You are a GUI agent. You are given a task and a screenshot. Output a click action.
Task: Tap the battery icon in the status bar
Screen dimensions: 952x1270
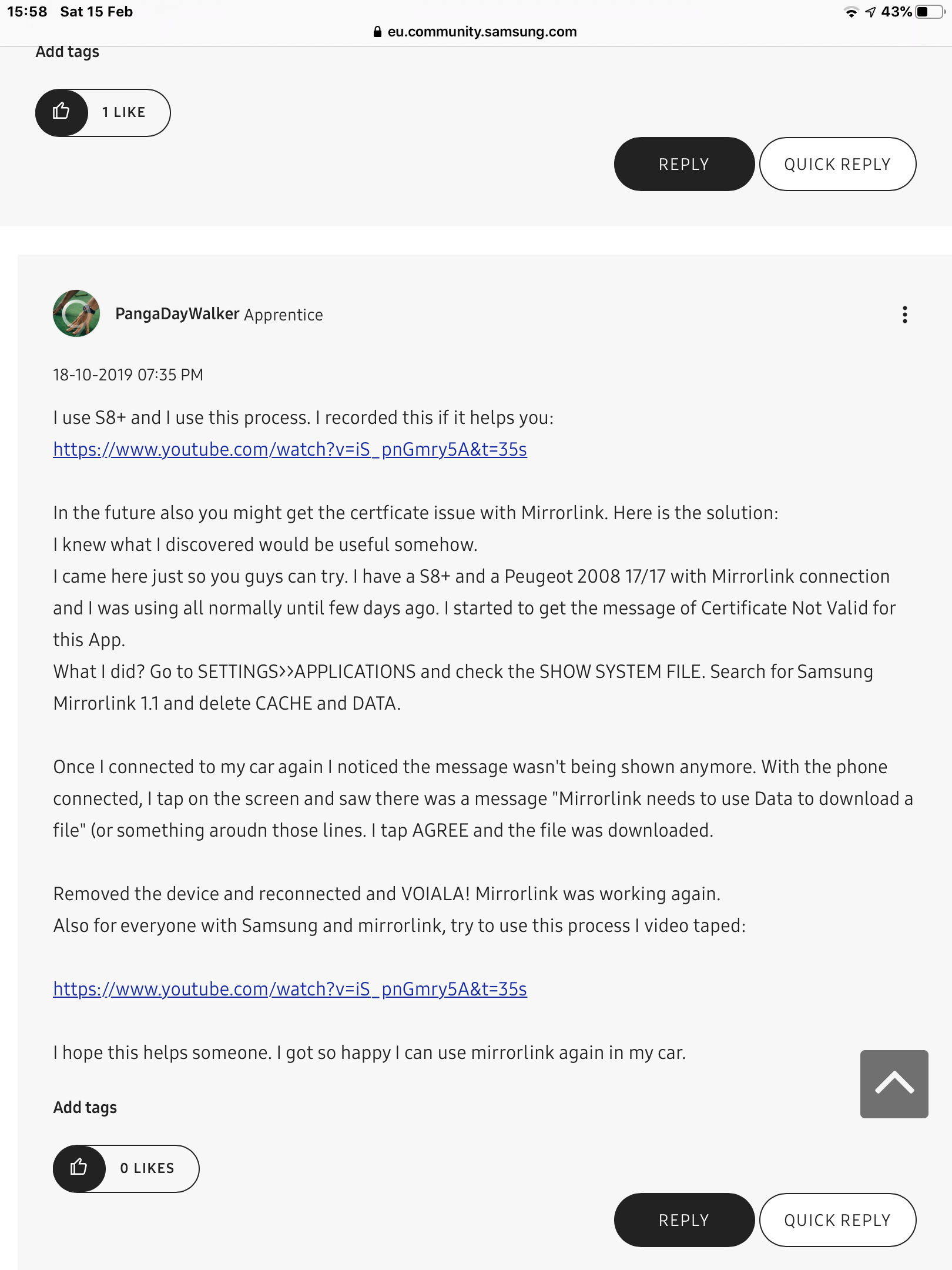coord(930,12)
